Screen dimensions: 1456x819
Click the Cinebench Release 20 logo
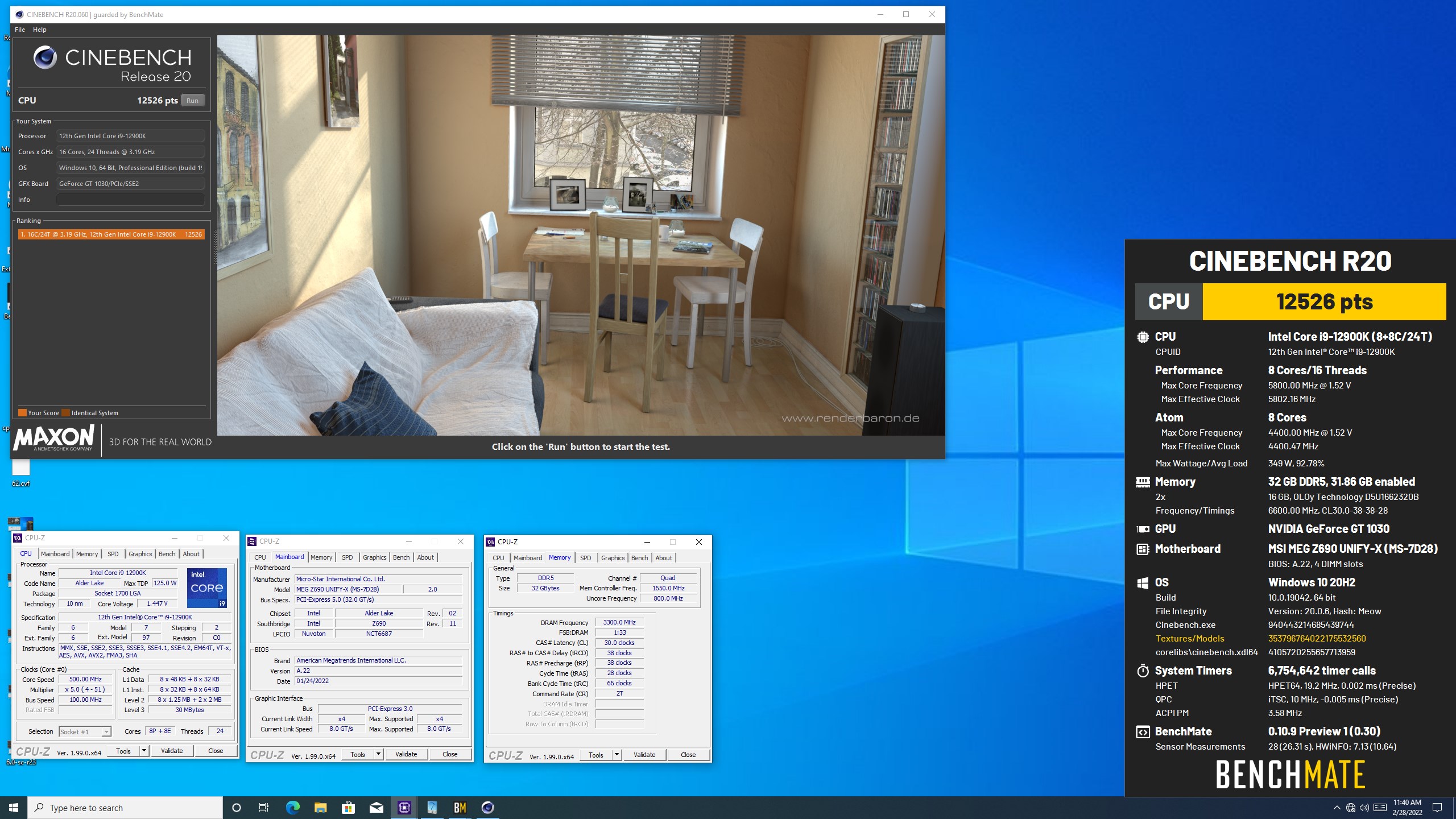[112, 64]
